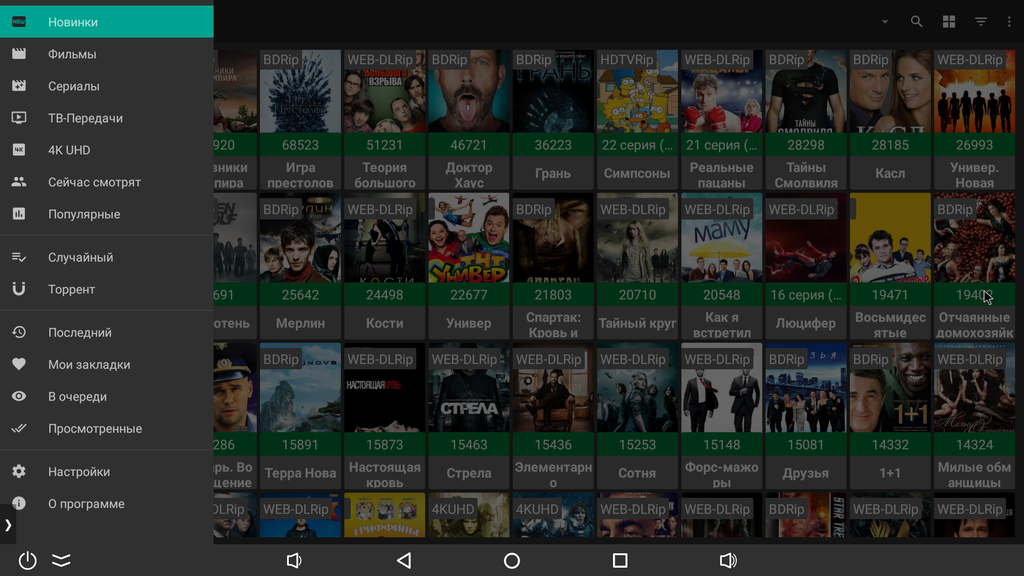Open О программе info icon

pos(19,504)
